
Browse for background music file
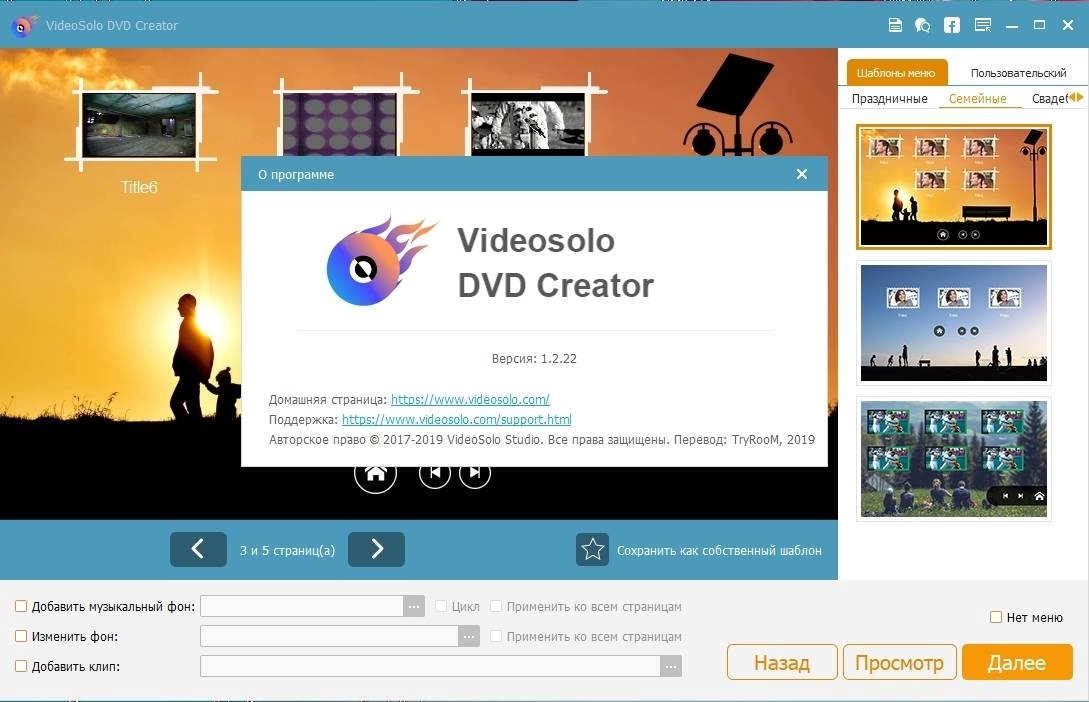(x=414, y=606)
